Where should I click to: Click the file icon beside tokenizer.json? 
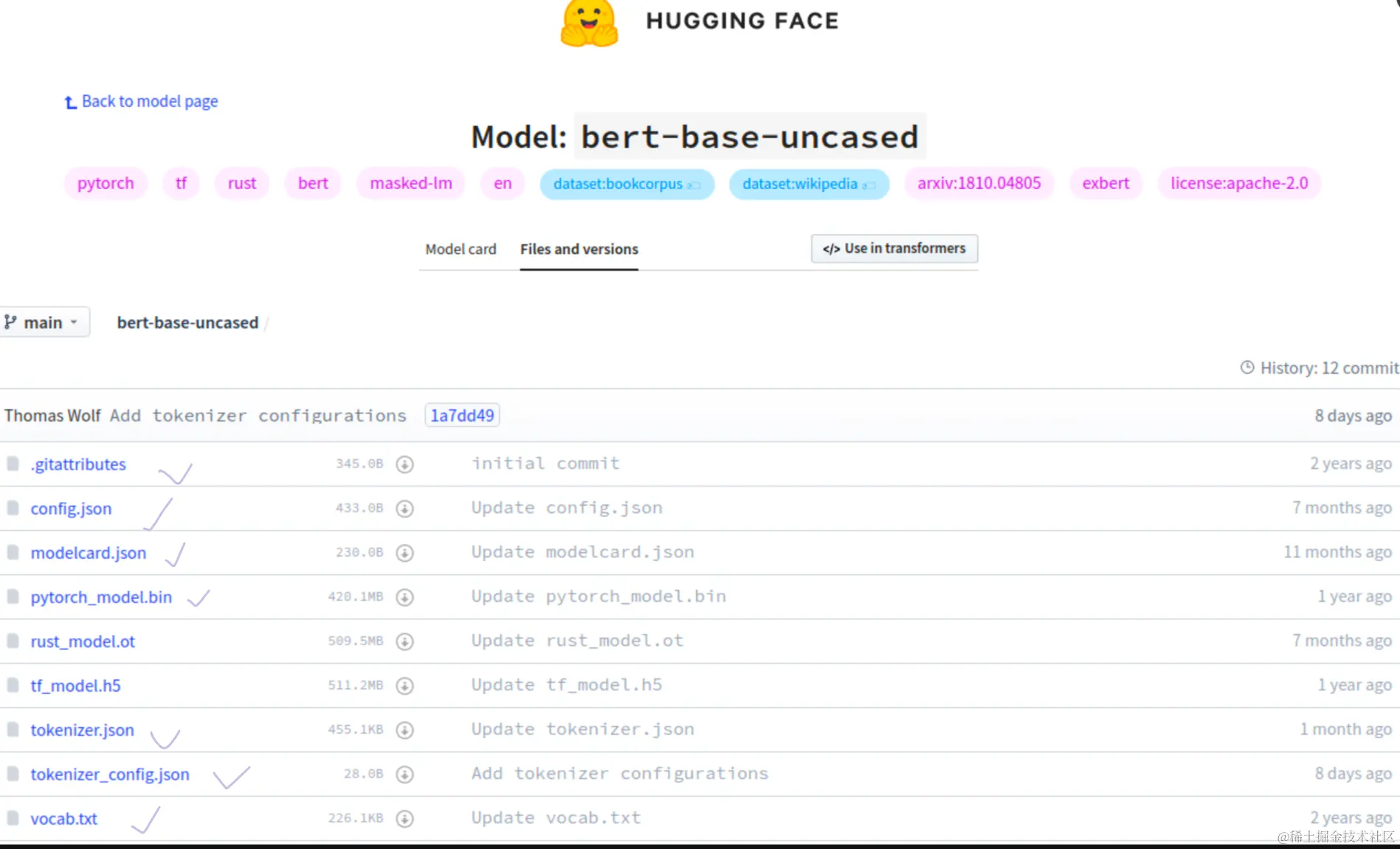[x=13, y=729]
